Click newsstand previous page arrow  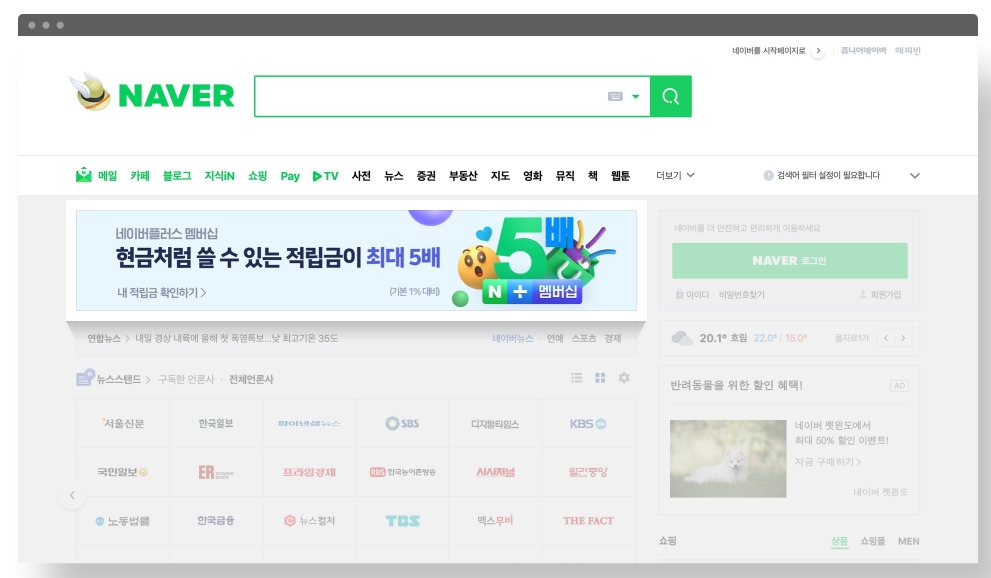pyautogui.click(x=72, y=495)
